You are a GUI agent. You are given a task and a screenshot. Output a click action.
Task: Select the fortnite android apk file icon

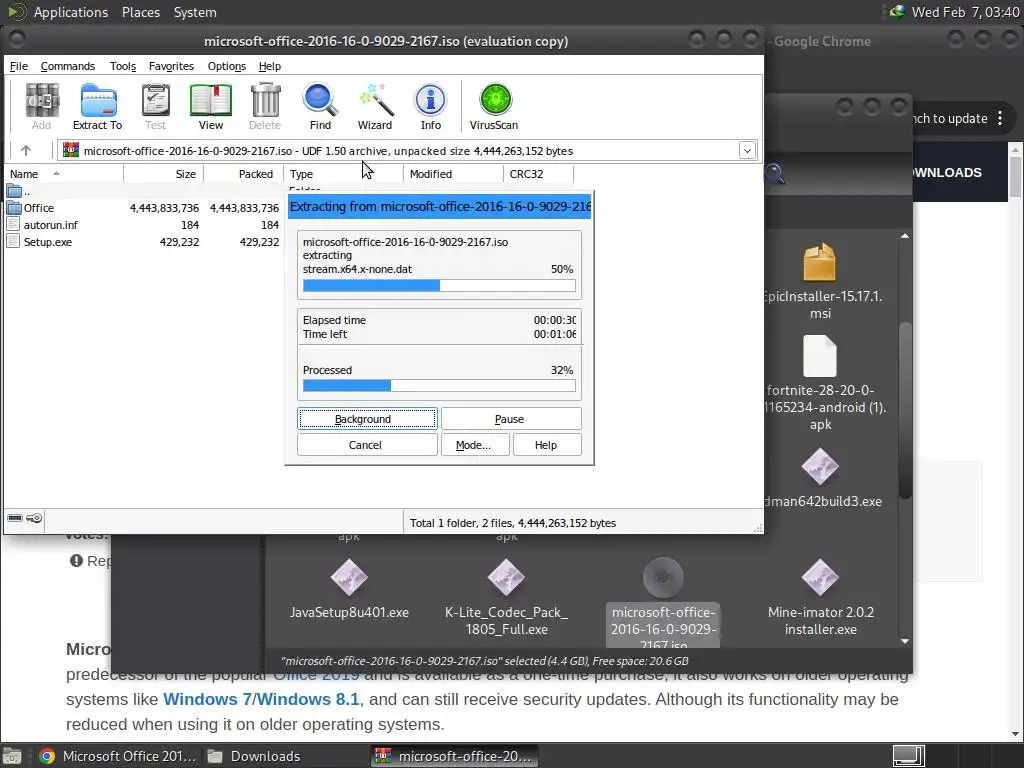820,356
